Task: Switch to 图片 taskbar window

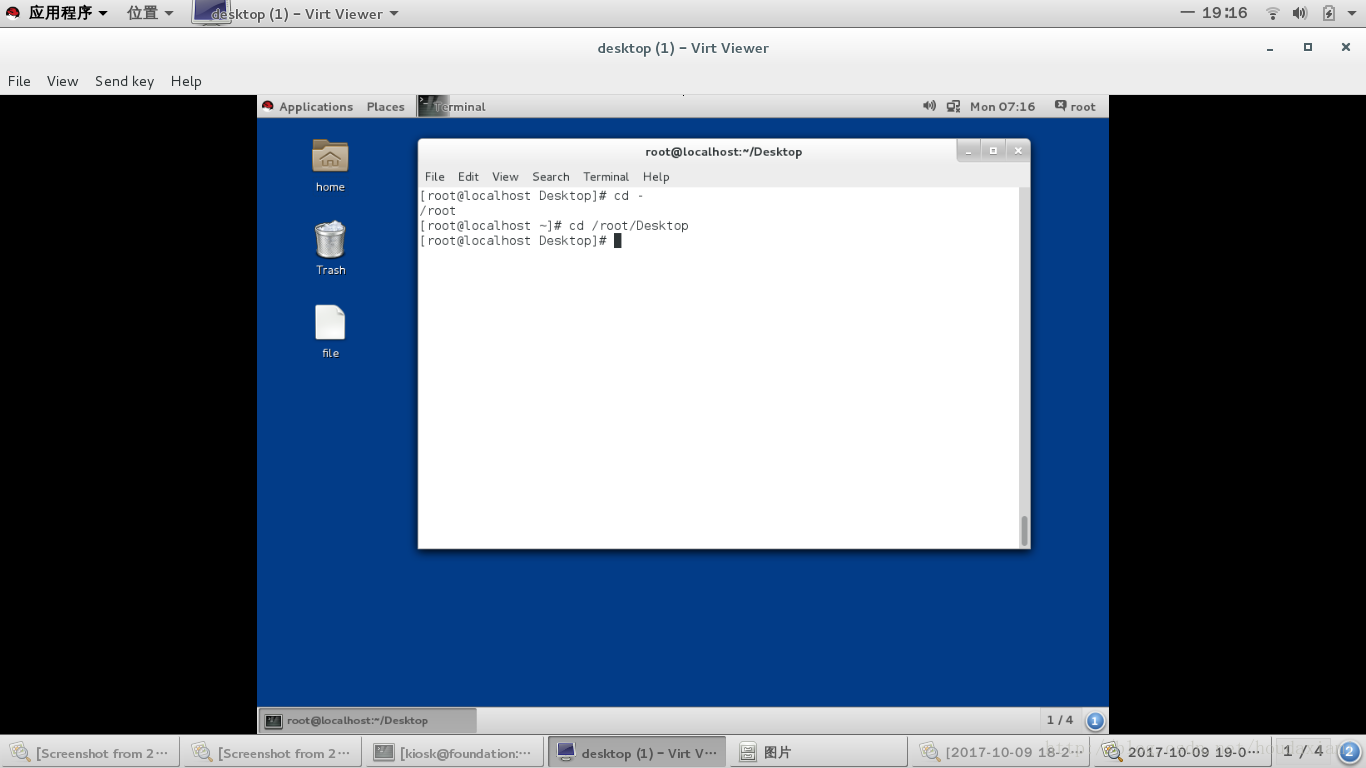Action: pos(819,752)
